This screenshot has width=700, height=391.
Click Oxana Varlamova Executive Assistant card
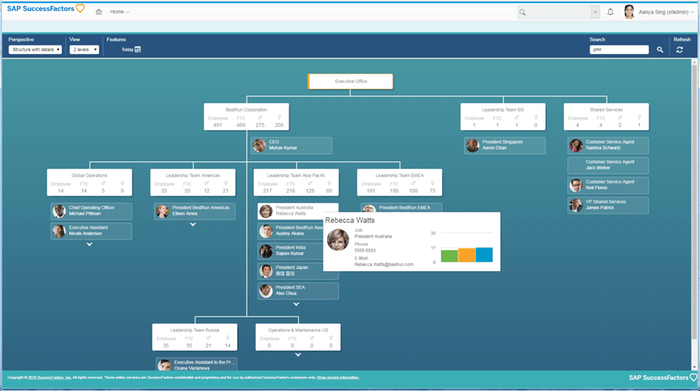(196, 364)
